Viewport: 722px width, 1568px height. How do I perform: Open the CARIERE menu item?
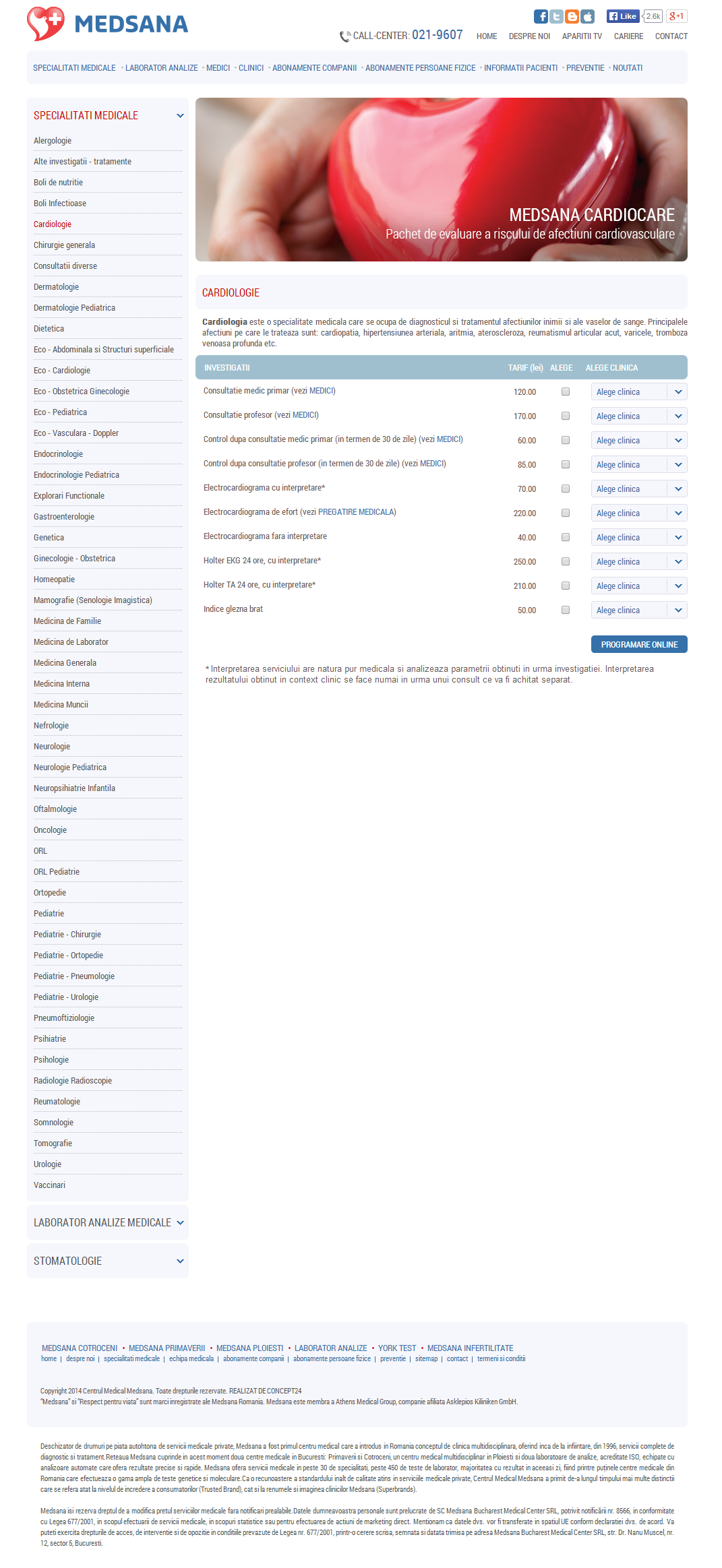click(x=628, y=36)
